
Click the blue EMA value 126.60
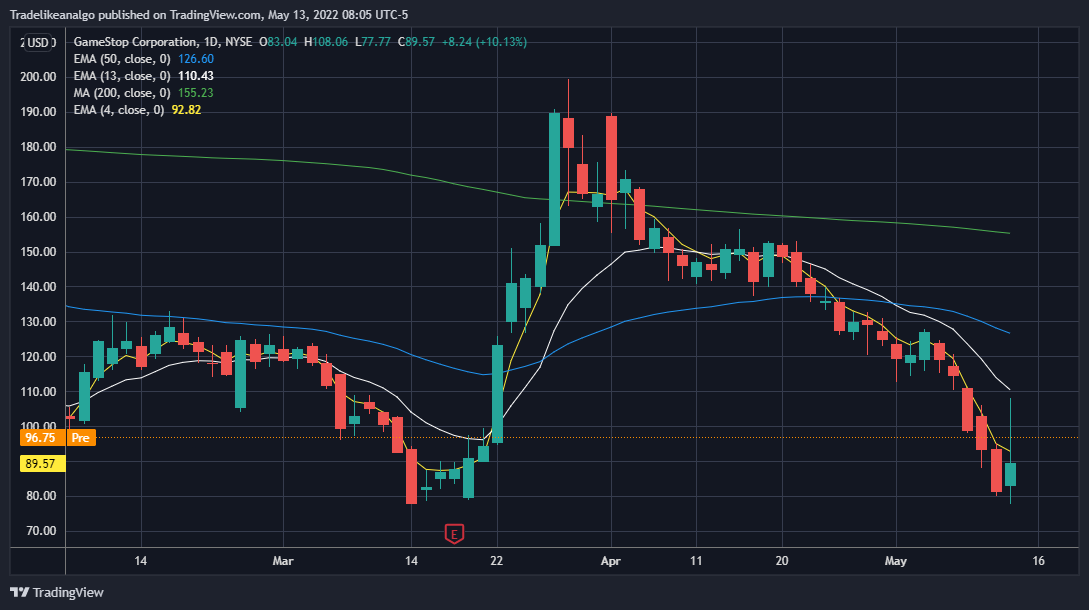coord(196,59)
